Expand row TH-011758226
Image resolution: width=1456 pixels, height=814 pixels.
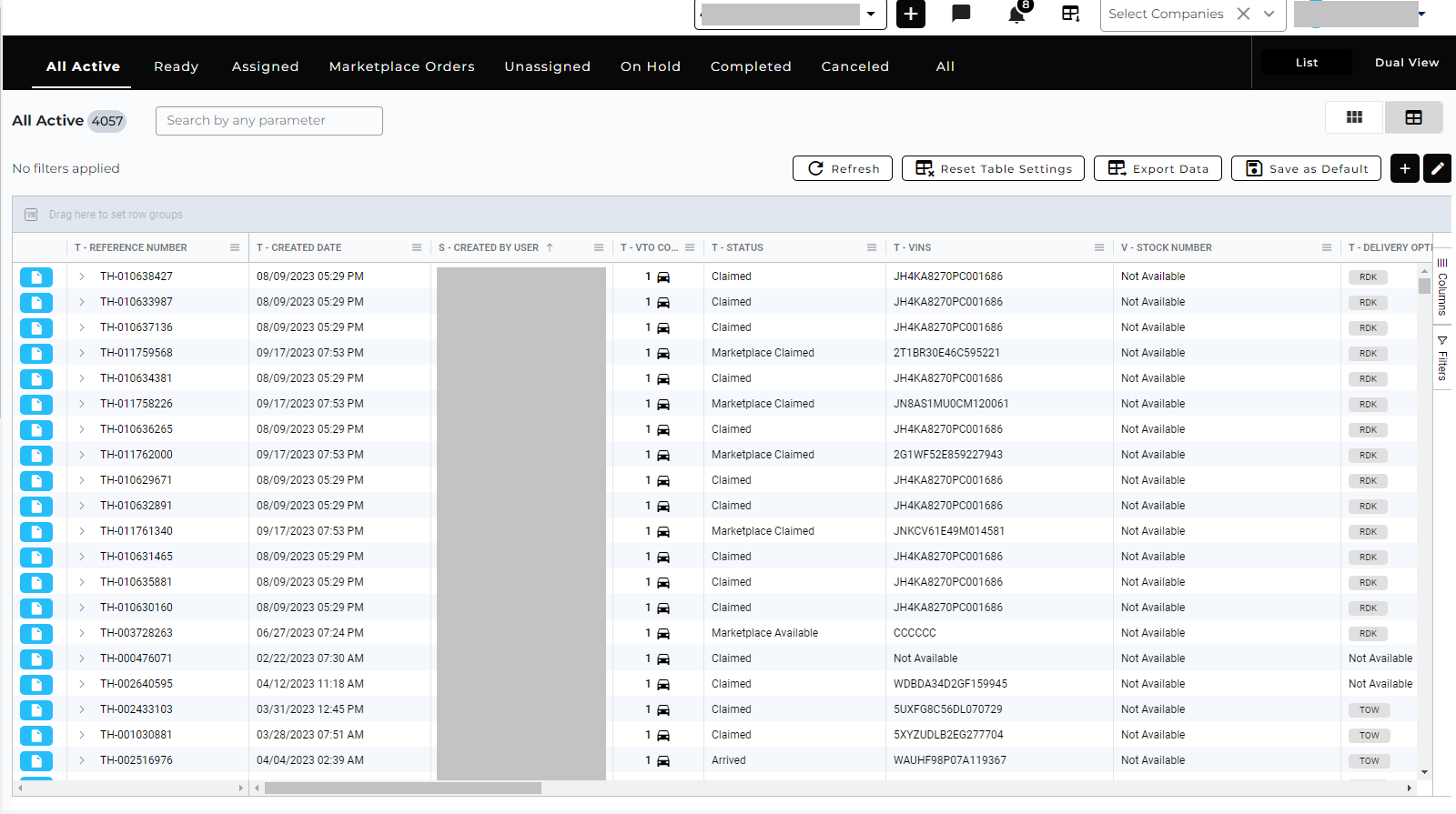82,404
